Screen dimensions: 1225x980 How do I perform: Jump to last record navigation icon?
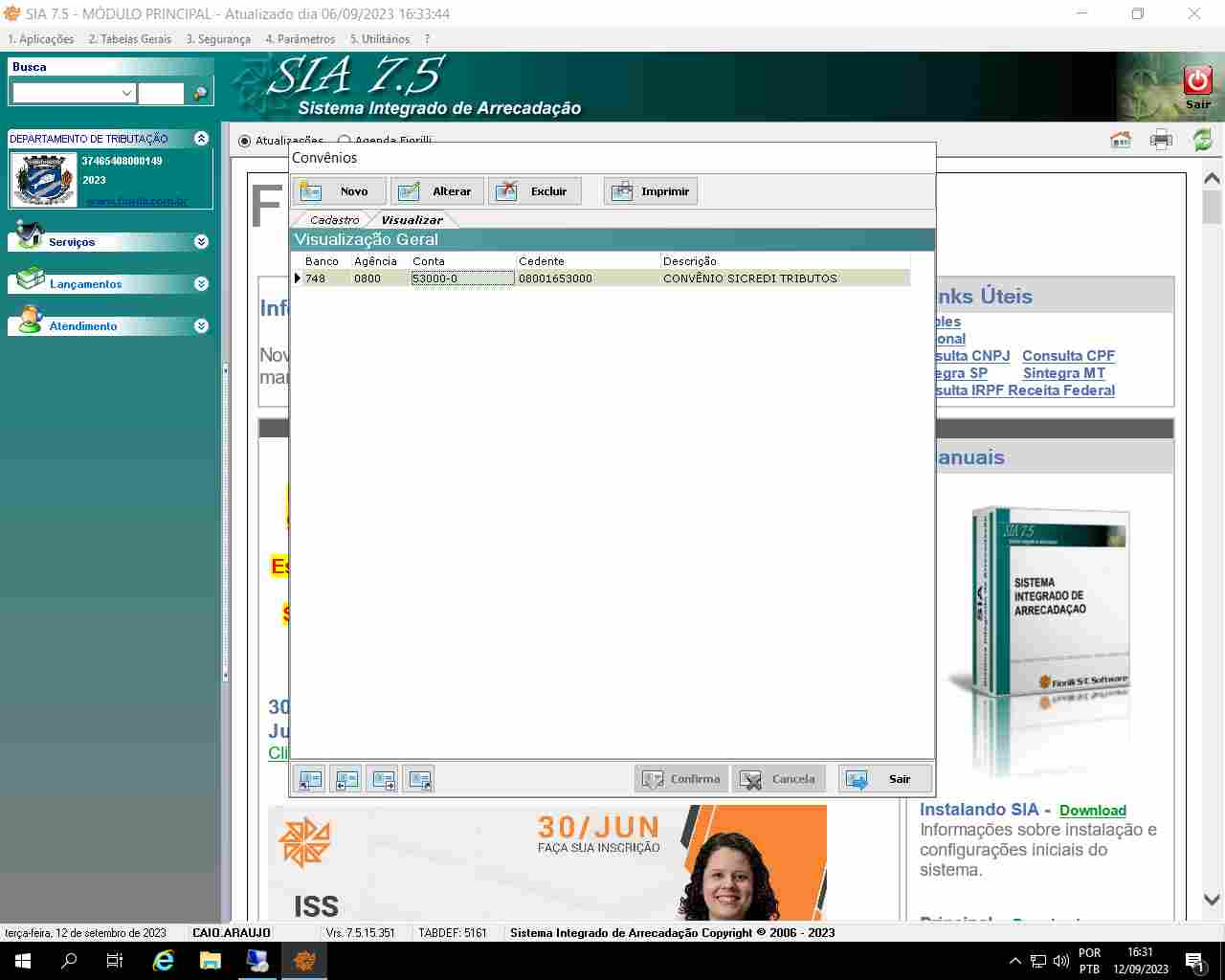pyautogui.click(x=419, y=779)
